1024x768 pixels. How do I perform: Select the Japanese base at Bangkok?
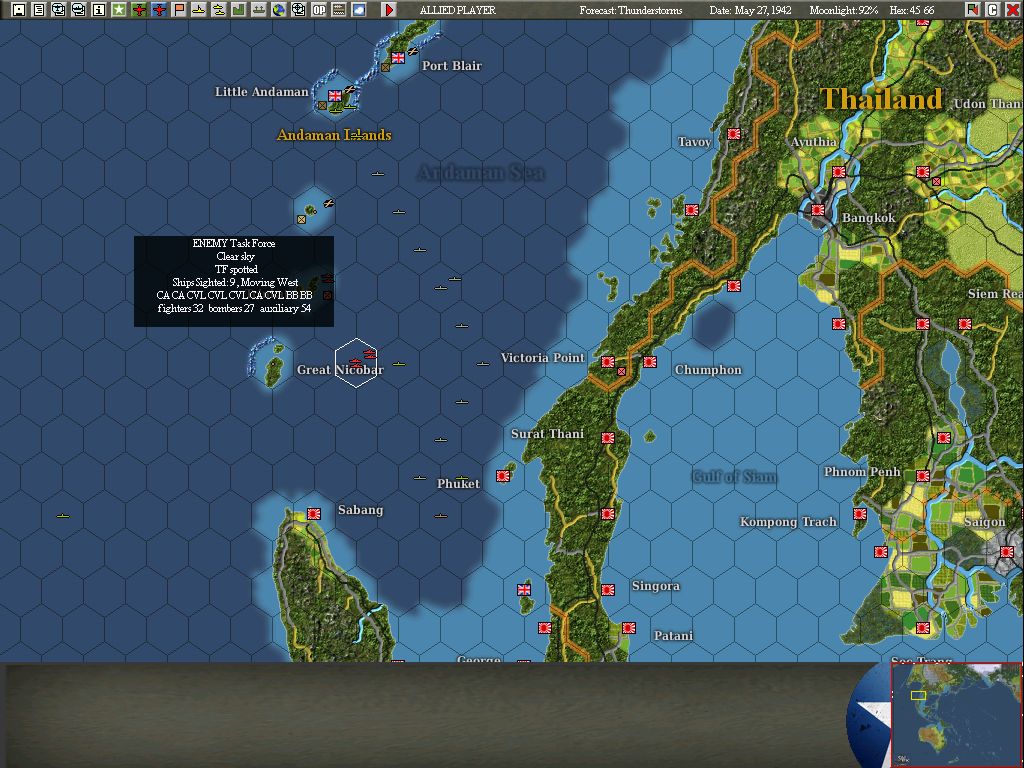(x=818, y=210)
